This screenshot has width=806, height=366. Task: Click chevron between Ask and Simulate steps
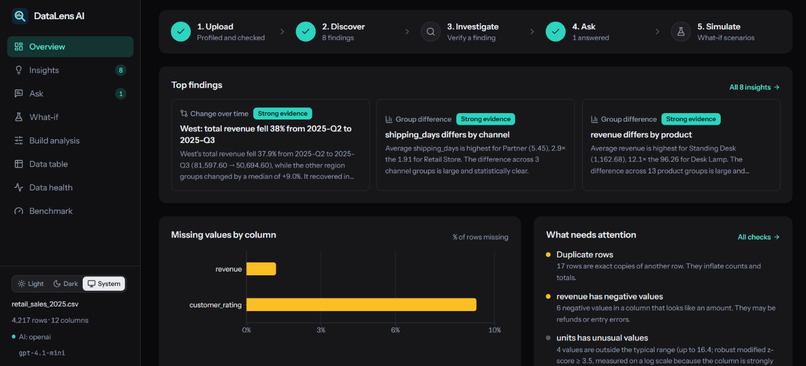[x=657, y=31]
